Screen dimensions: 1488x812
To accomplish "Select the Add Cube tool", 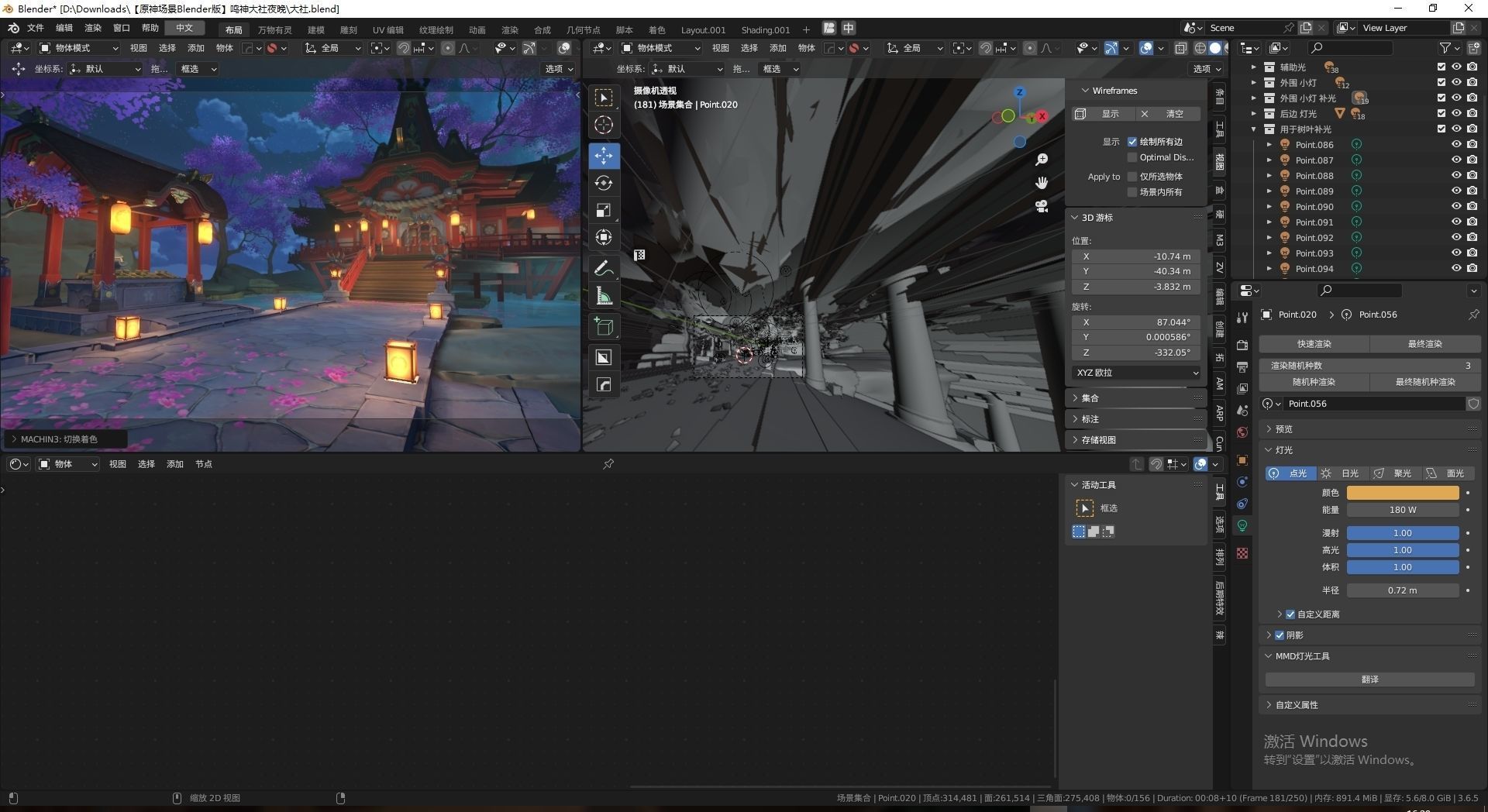I will click(604, 326).
